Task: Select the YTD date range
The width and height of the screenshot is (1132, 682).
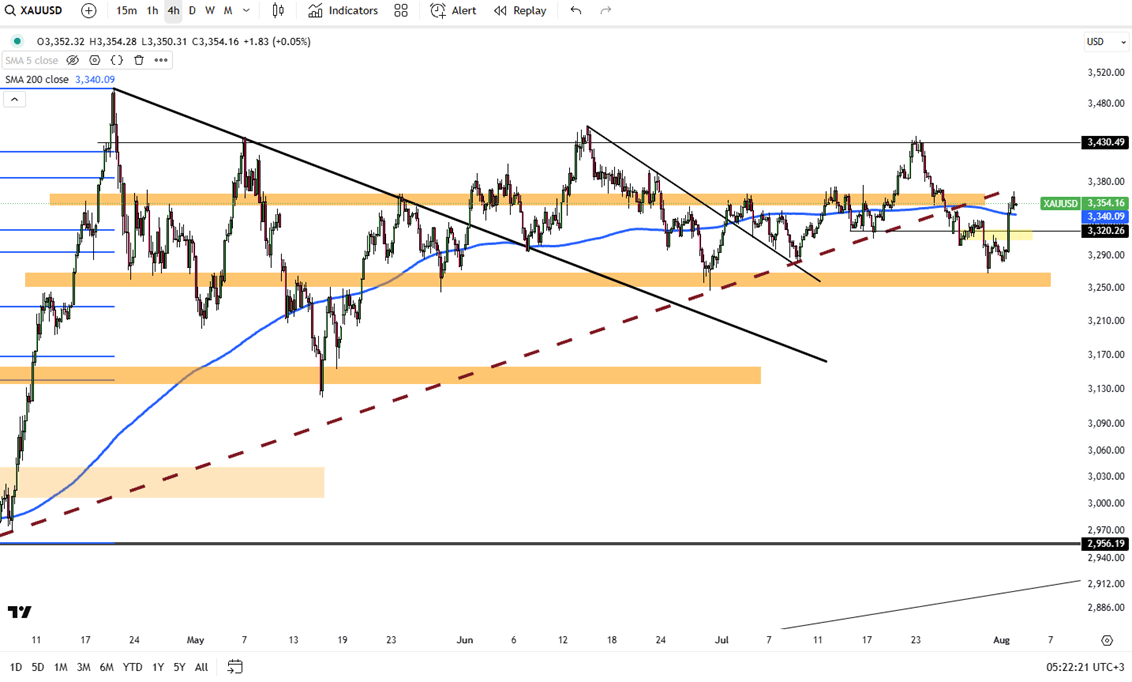Action: pyautogui.click(x=132, y=667)
